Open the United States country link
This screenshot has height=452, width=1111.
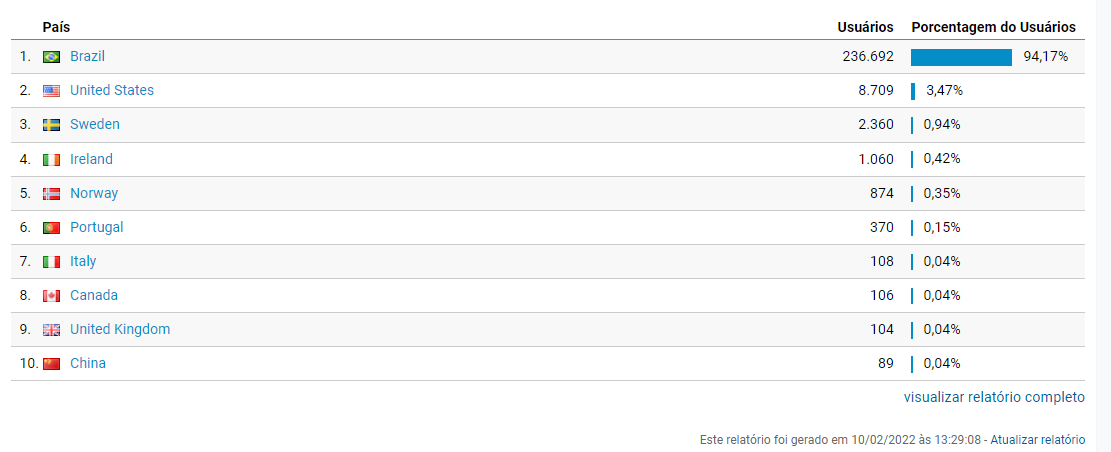pyautogui.click(x=112, y=91)
